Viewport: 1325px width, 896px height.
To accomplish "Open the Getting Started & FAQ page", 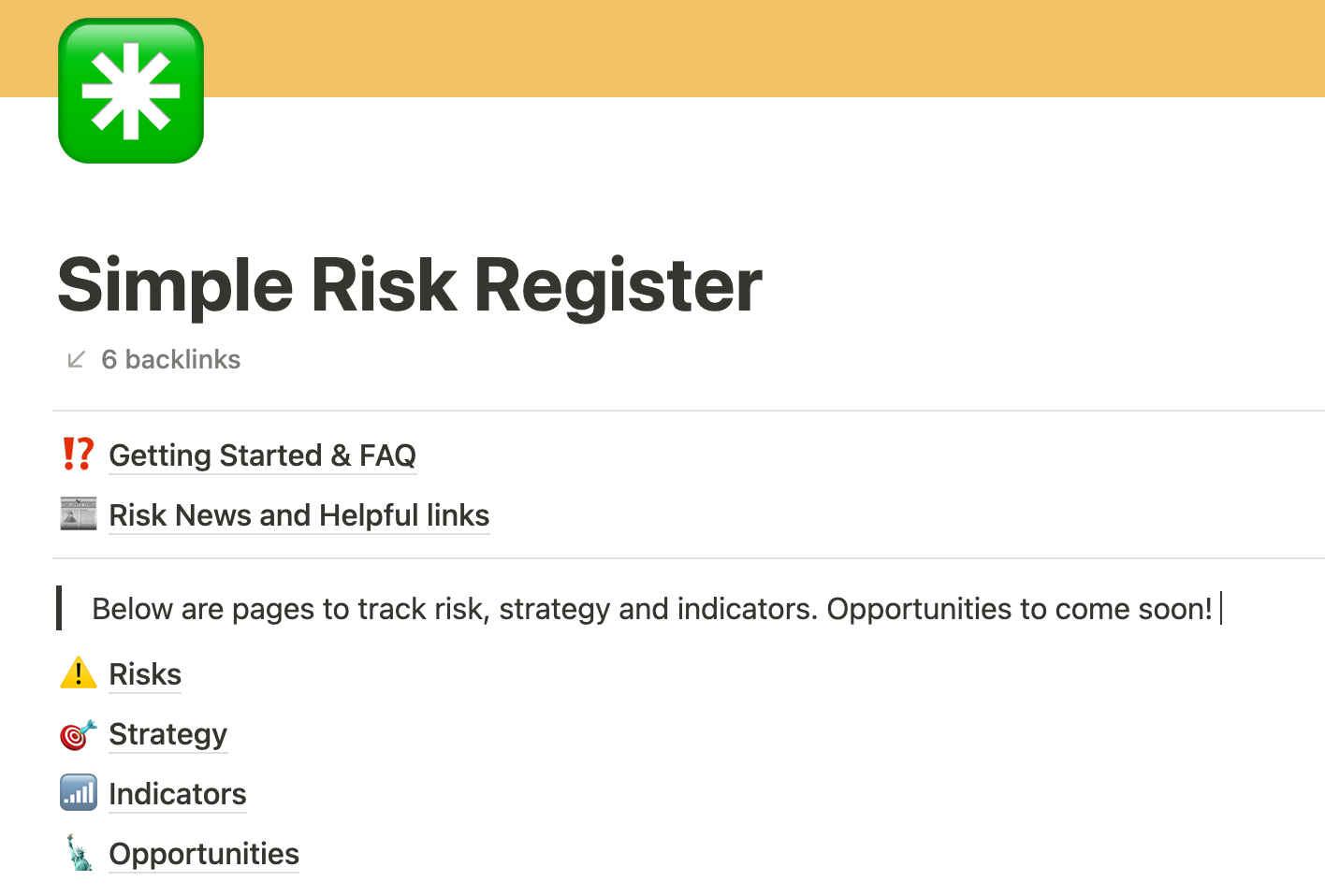I will click(263, 455).
